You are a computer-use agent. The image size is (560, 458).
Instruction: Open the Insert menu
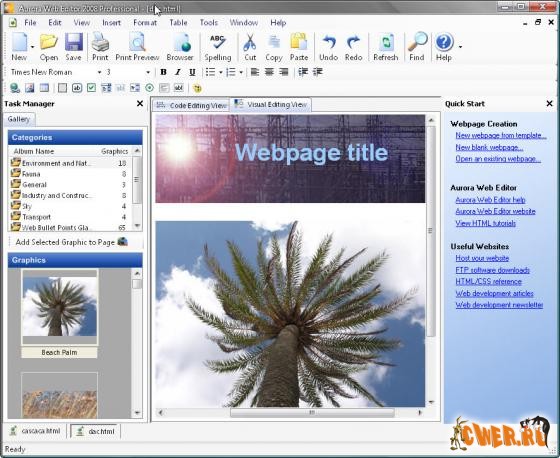111,23
